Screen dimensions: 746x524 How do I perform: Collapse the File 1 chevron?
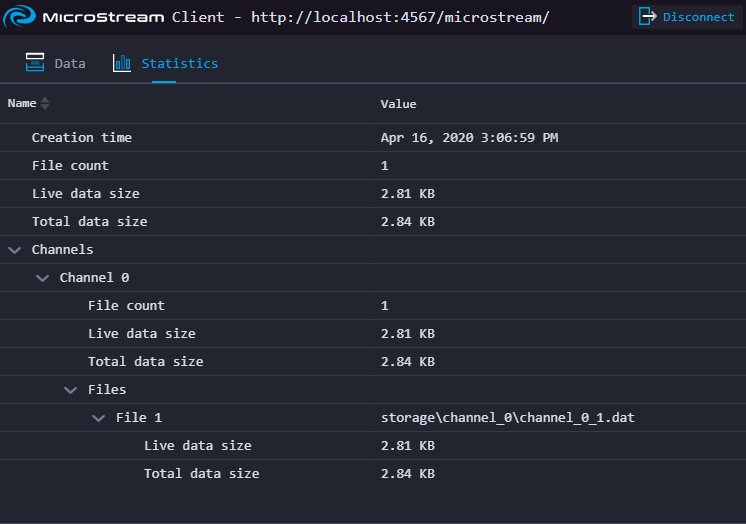(98, 418)
